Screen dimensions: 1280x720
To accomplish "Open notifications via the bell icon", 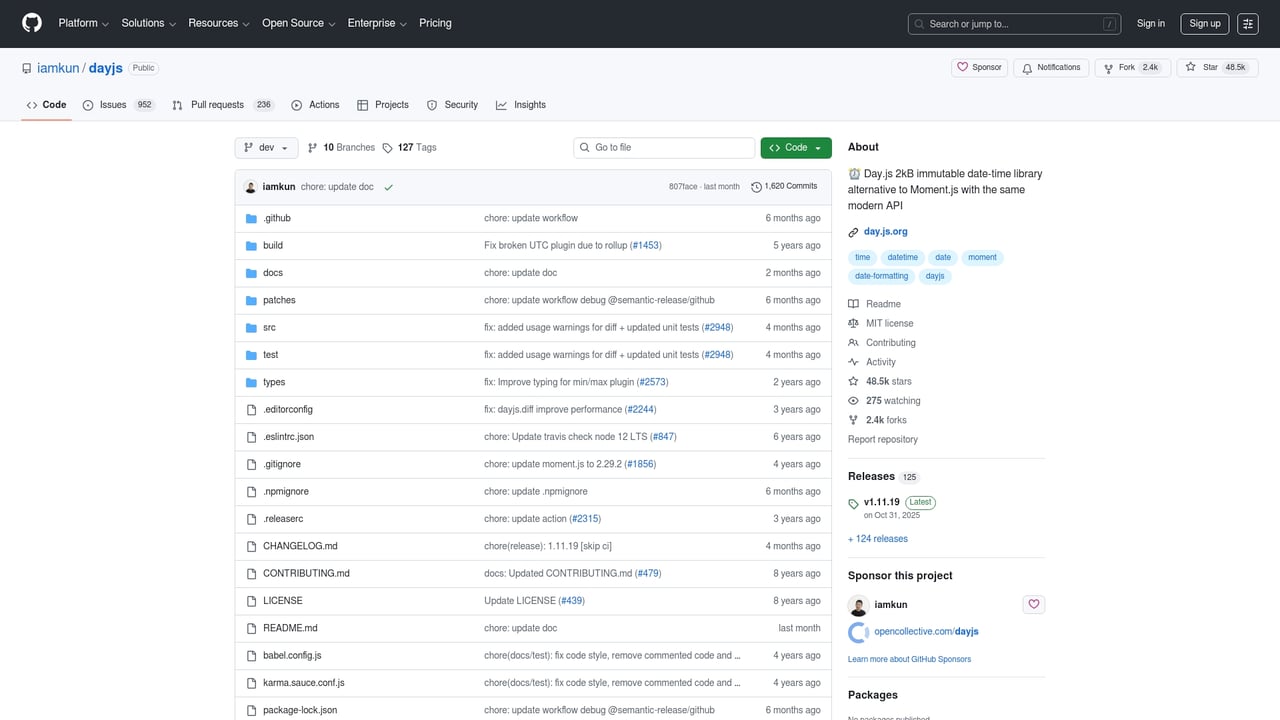I will (1050, 66).
